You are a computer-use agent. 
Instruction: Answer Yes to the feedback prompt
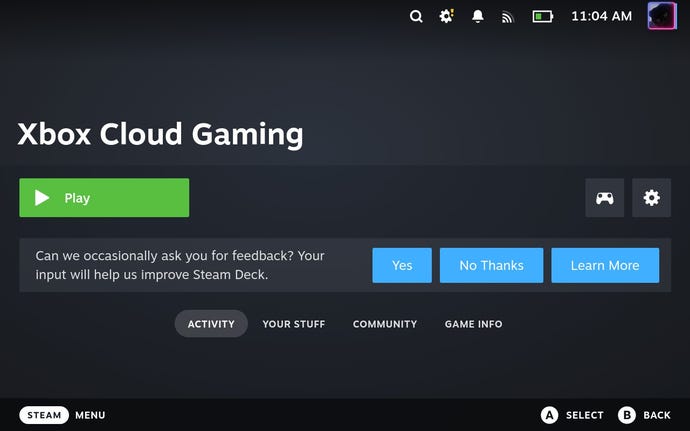coord(402,265)
